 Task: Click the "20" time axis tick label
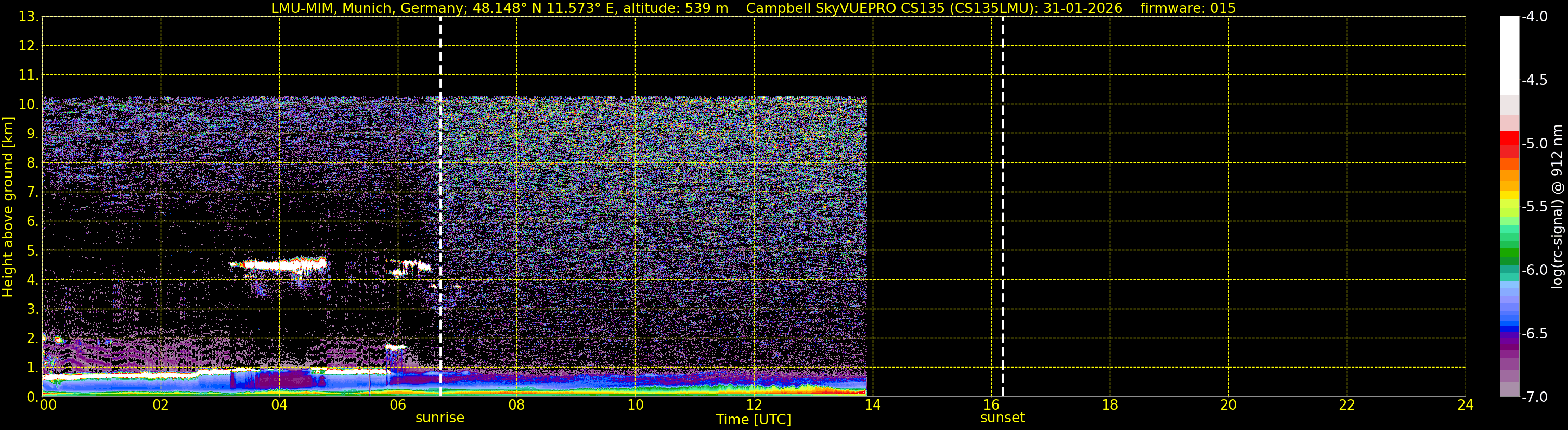(1228, 405)
